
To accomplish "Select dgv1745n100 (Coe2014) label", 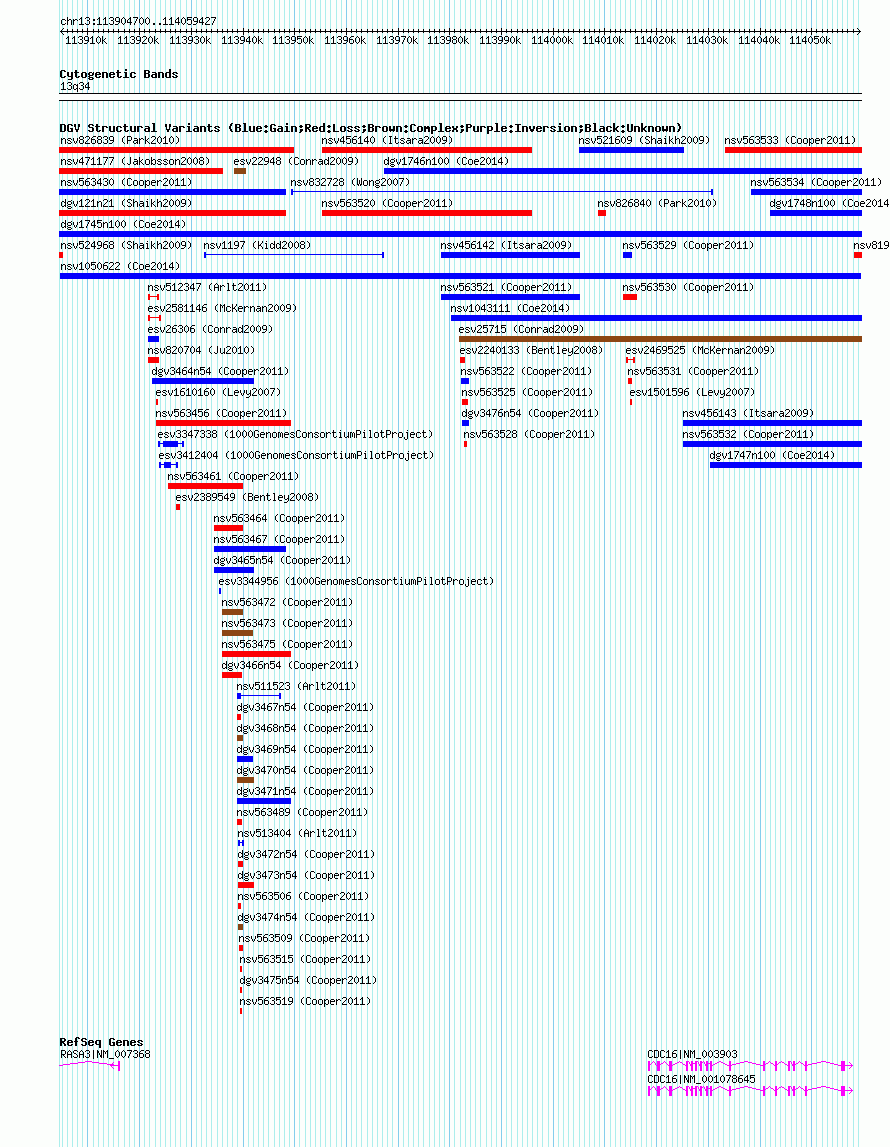I will point(123,225).
